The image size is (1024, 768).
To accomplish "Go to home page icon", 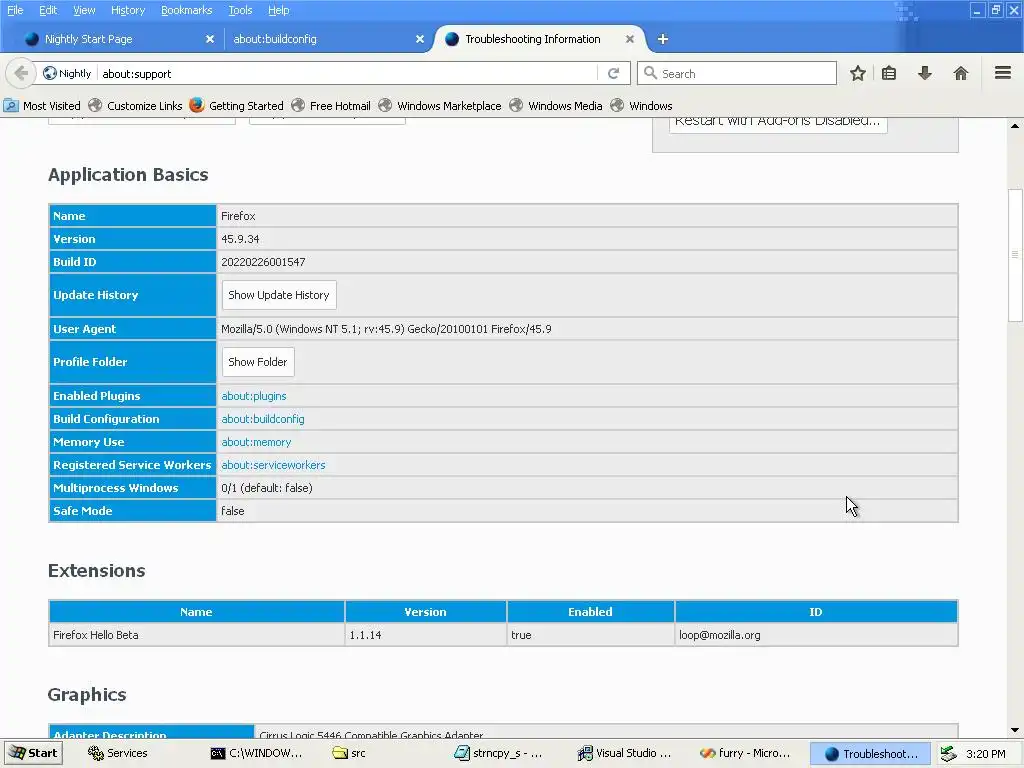I will [961, 73].
